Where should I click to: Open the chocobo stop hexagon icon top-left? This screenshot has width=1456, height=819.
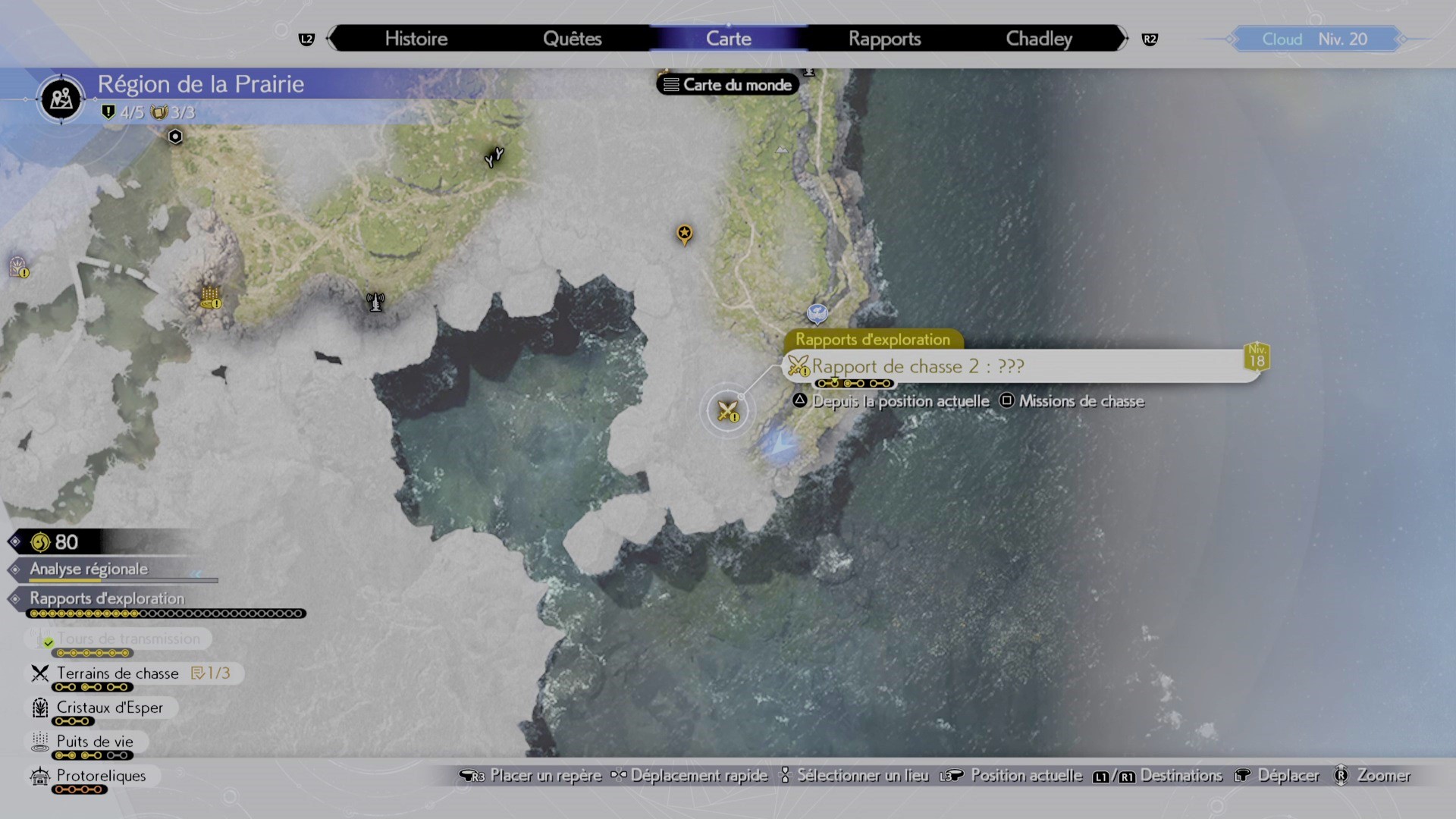[x=174, y=137]
